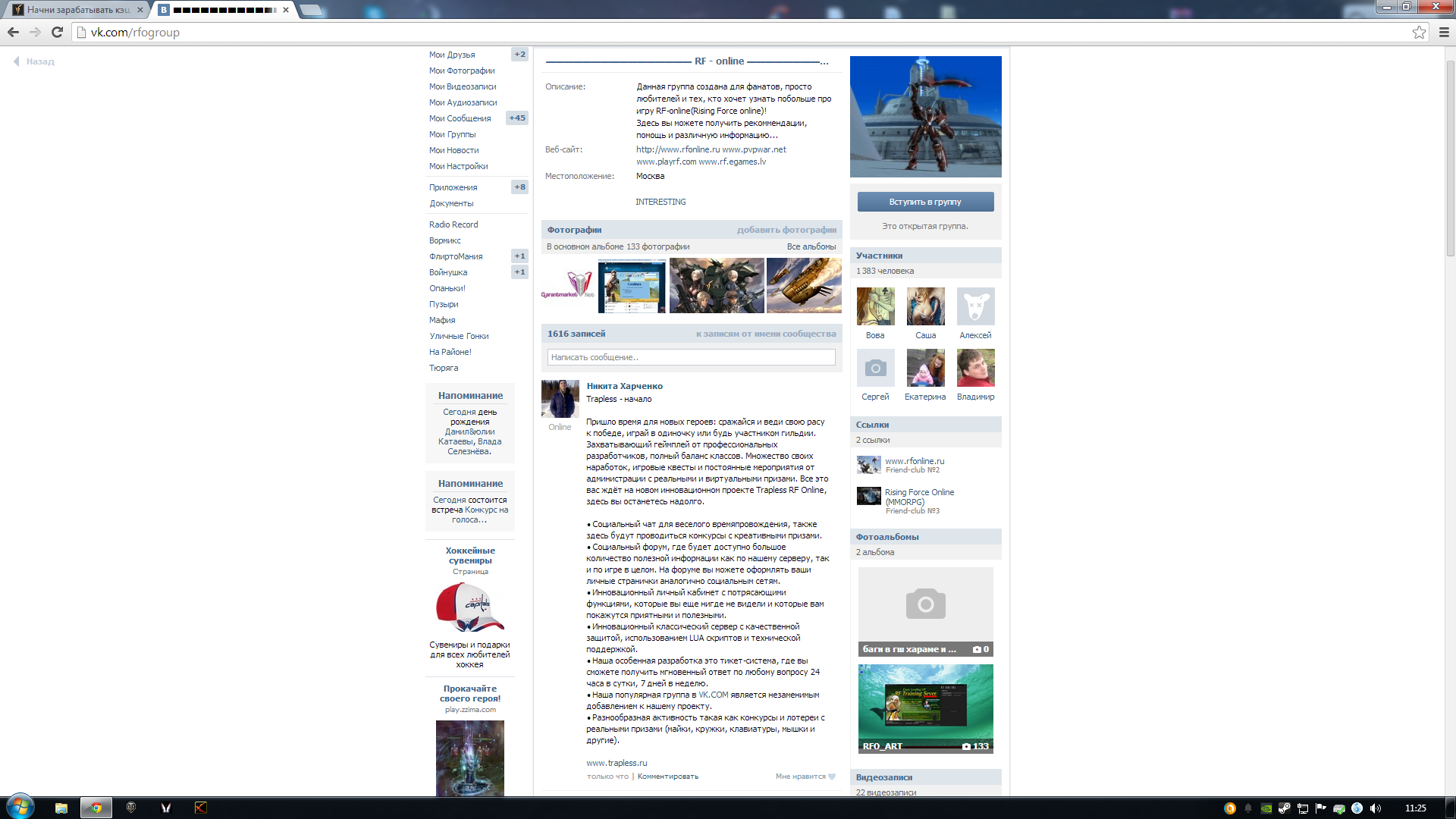Click the +2 friends counter badge

tap(519, 54)
